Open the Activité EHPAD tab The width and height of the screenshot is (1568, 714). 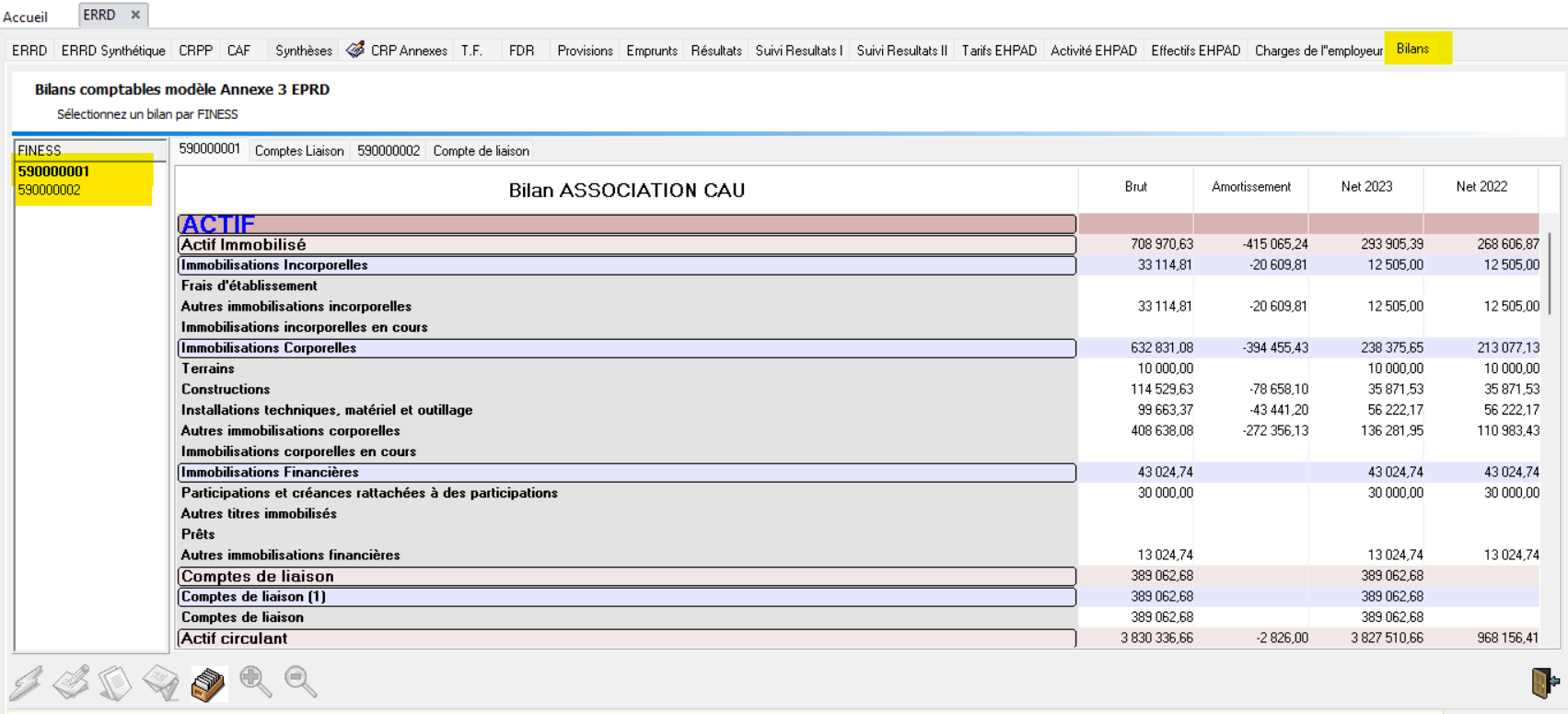1094,51
